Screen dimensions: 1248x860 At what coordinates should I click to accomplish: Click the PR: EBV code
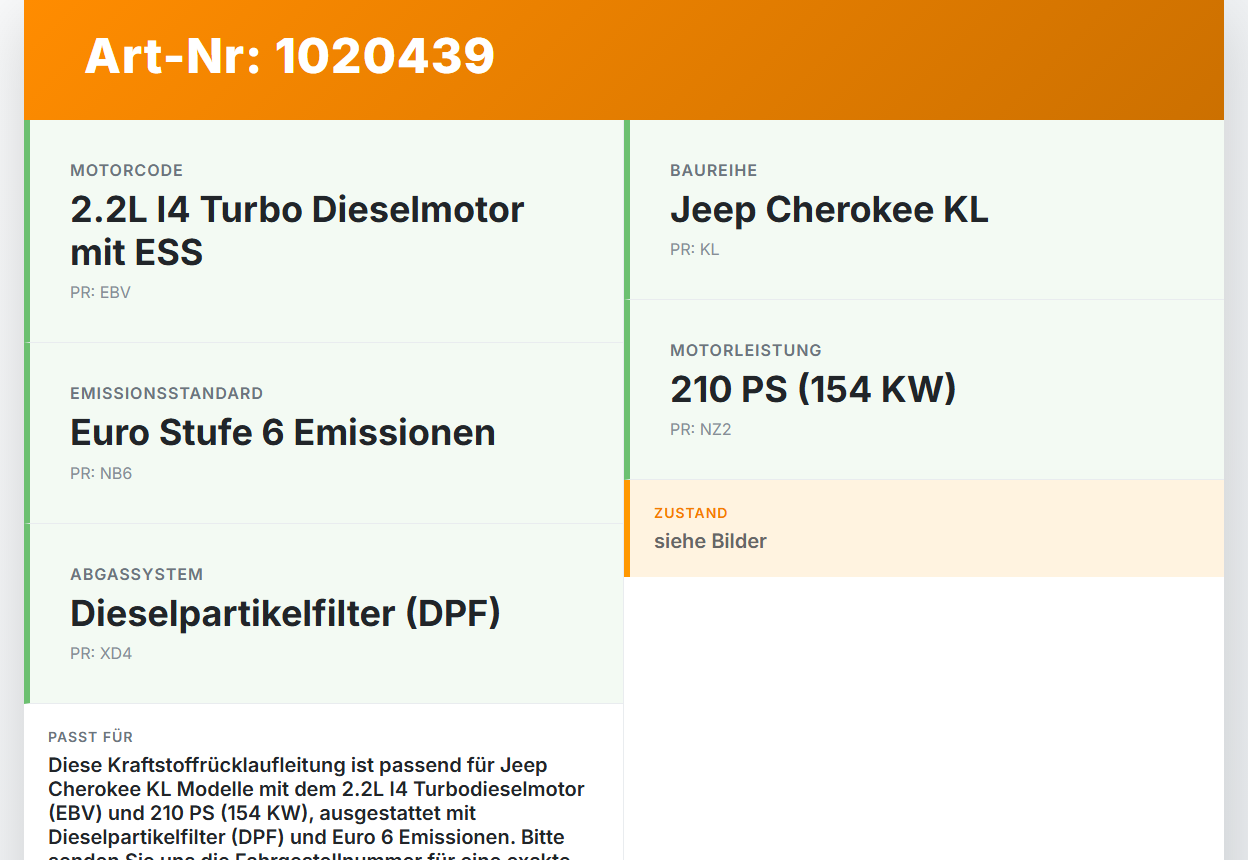100,293
